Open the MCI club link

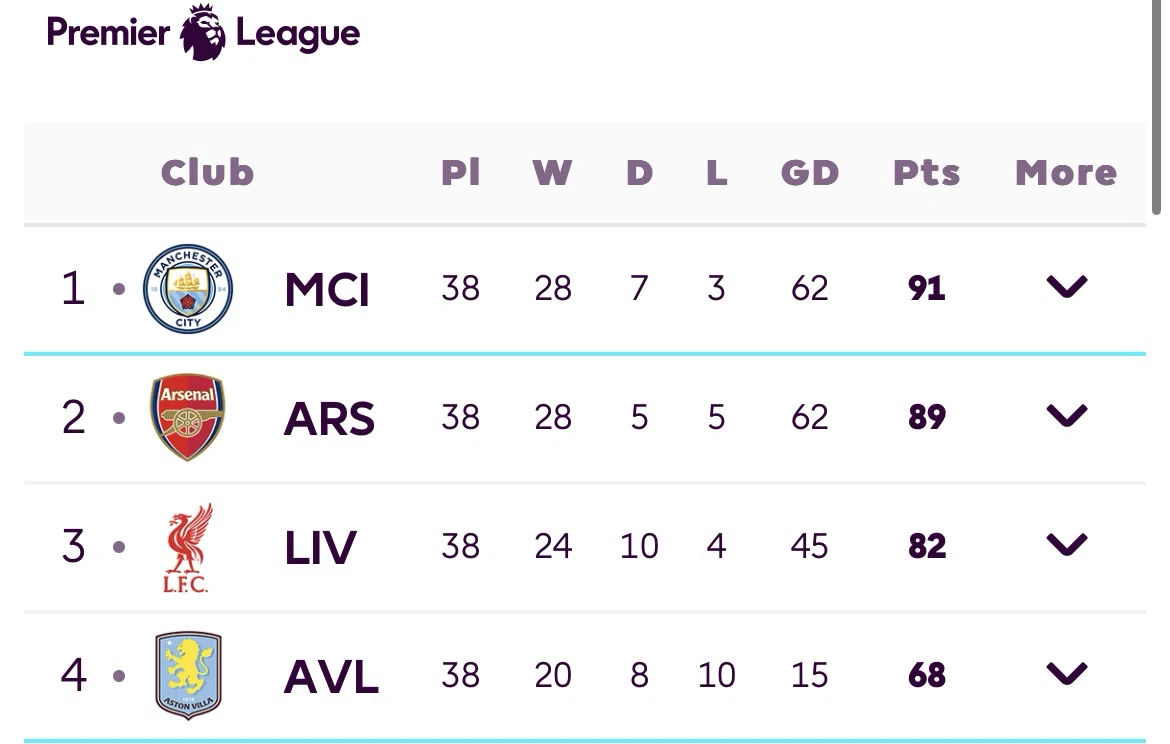pyautogui.click(x=327, y=290)
